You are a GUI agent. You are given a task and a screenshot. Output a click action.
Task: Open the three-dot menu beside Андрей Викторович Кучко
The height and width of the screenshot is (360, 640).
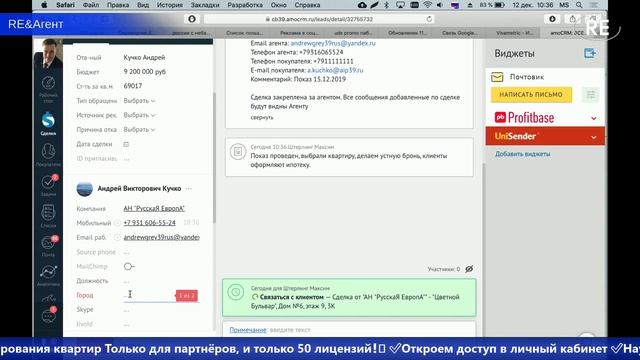tap(189, 189)
